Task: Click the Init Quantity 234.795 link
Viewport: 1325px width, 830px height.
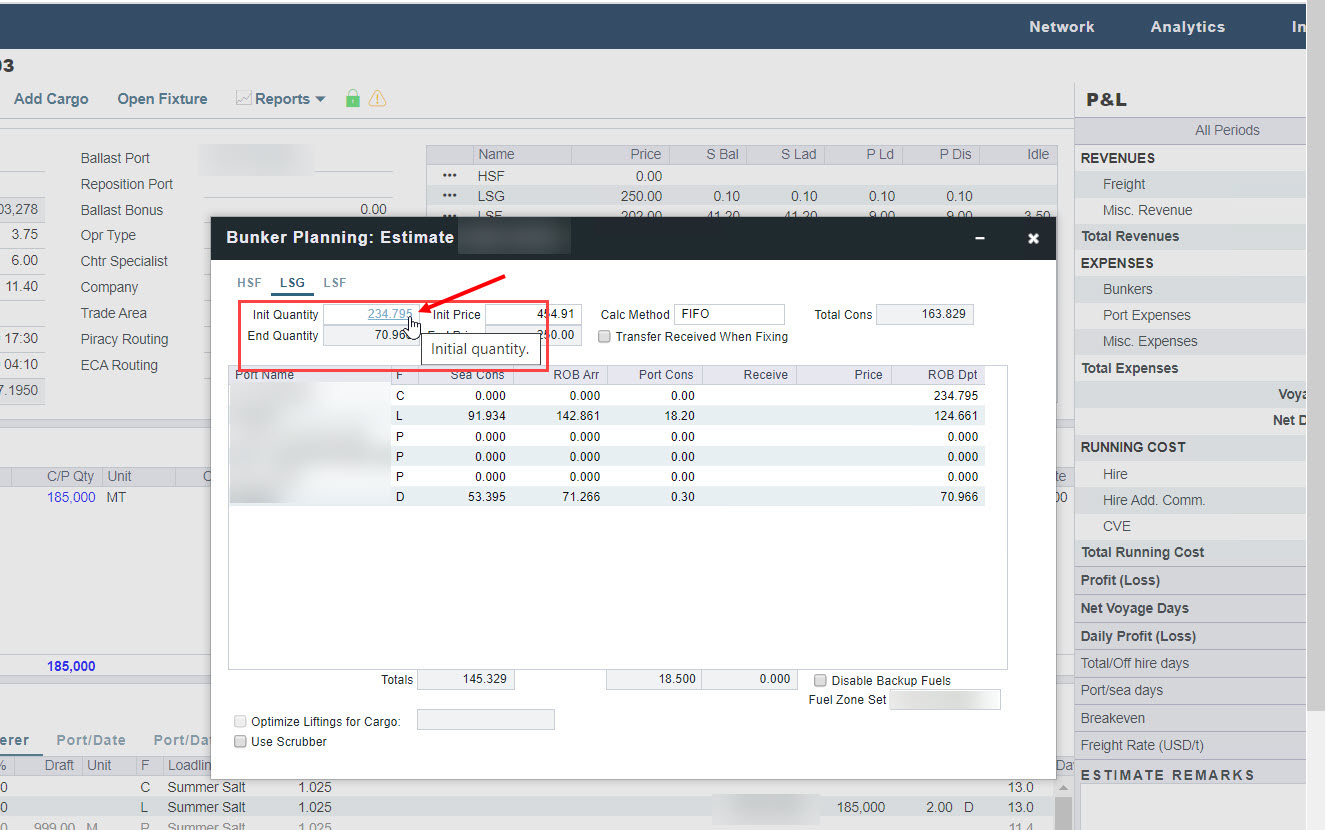Action: tap(389, 314)
